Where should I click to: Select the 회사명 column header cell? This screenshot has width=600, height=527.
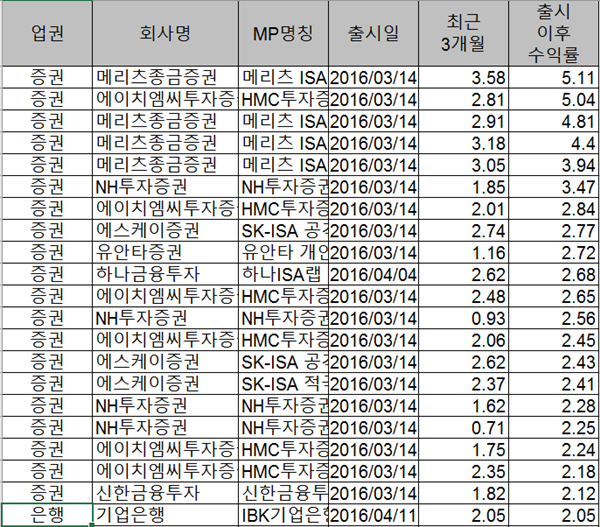click(x=165, y=33)
